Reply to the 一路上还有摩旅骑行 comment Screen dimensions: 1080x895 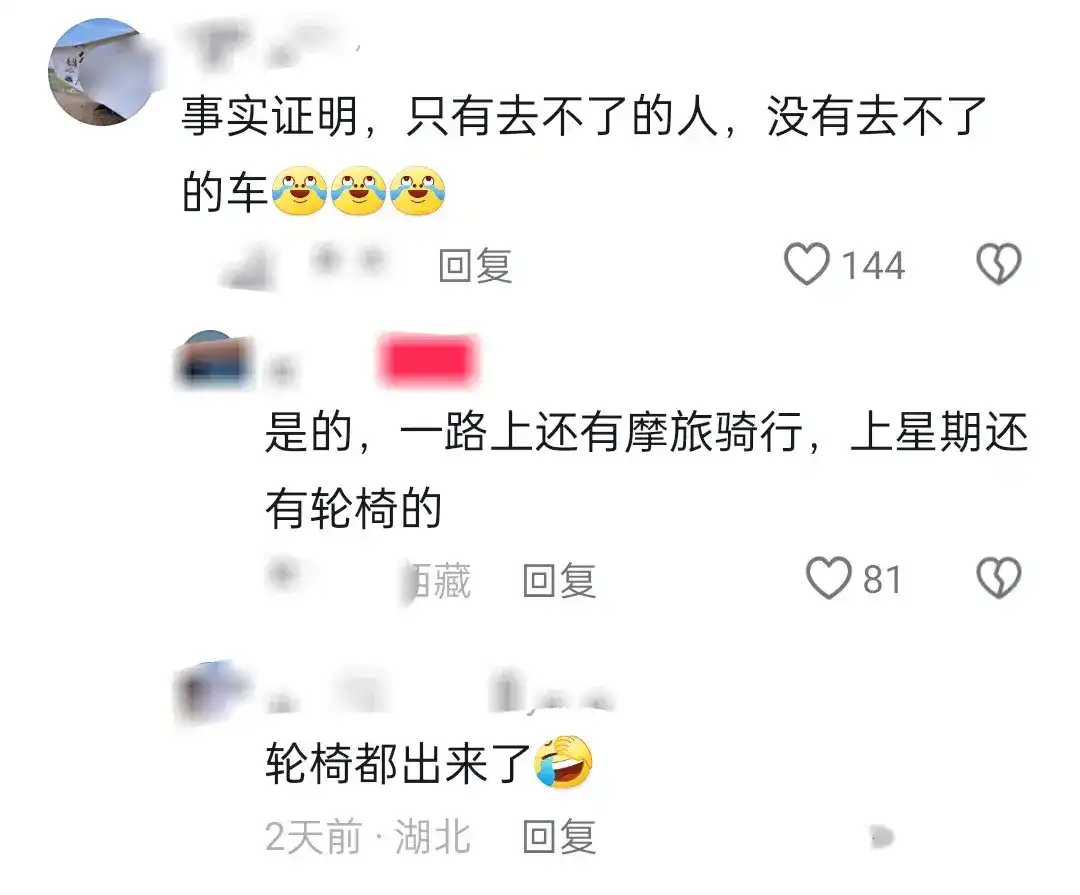pyautogui.click(x=559, y=580)
